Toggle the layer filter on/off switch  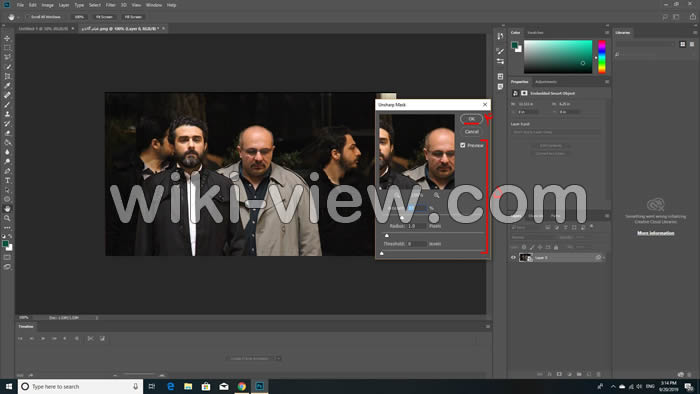592,227
